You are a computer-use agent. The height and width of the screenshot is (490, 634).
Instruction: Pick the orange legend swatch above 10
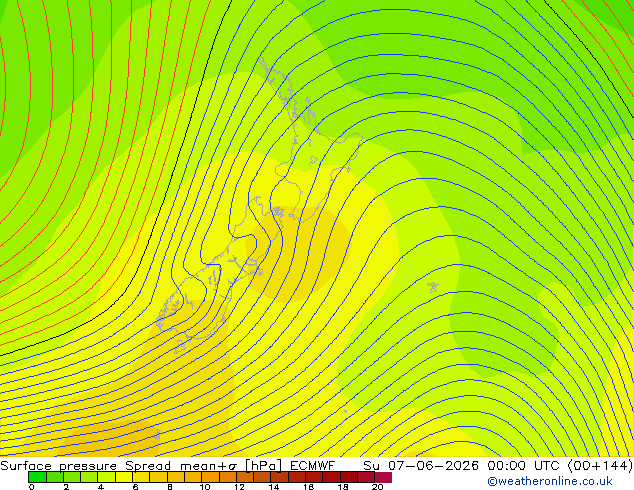[211, 477]
